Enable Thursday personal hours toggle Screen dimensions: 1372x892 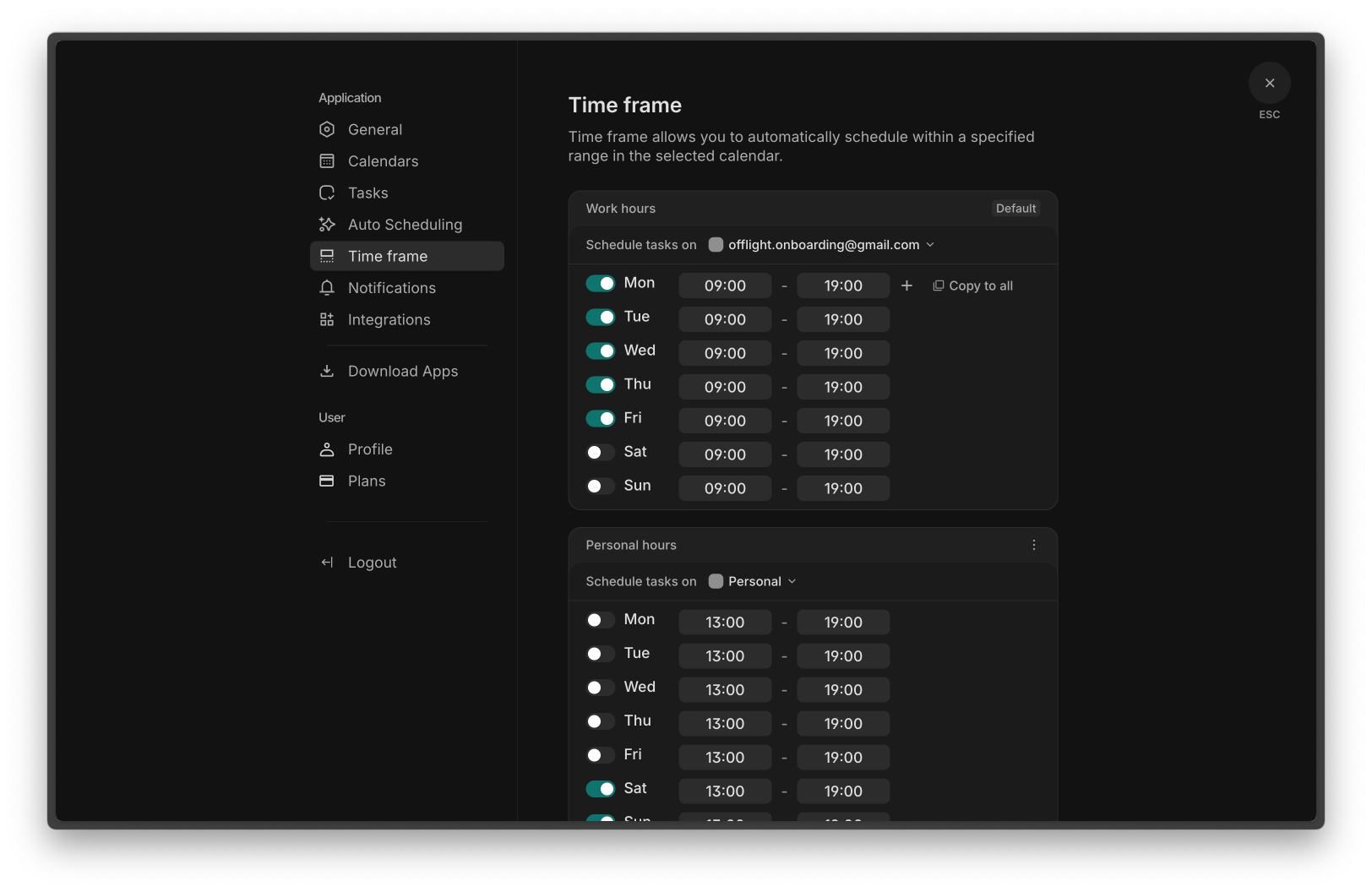[x=601, y=721]
